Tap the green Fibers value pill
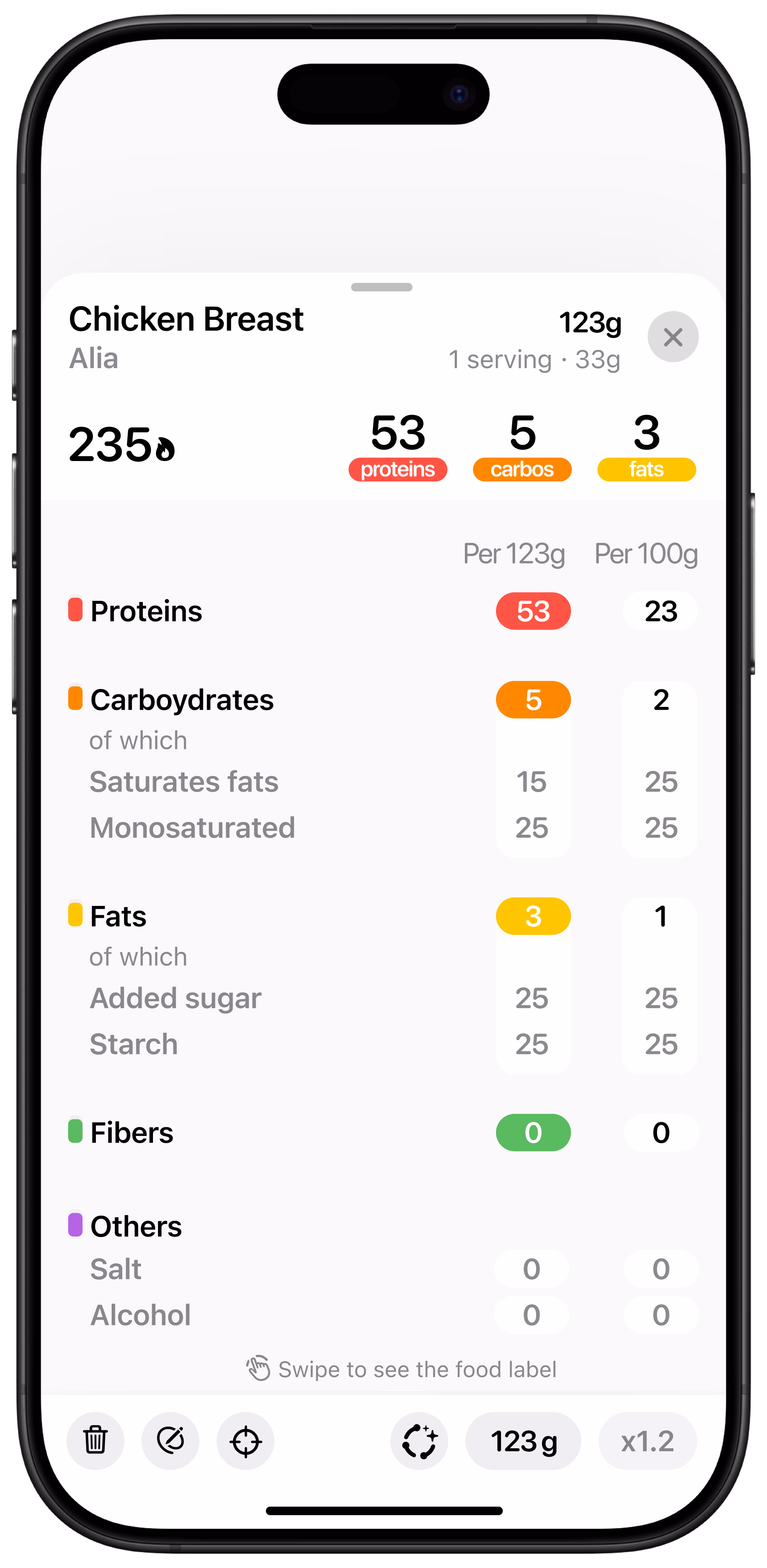The image size is (767, 1568). 533,1132
